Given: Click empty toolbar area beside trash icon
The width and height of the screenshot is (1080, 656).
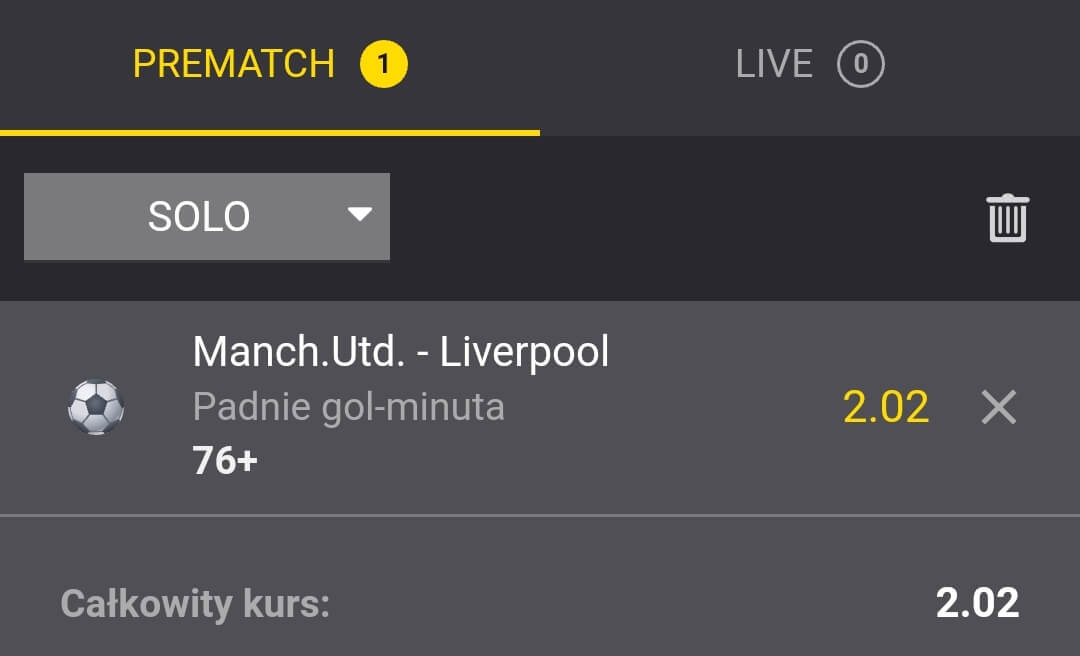Looking at the screenshot, I should tap(680, 217).
